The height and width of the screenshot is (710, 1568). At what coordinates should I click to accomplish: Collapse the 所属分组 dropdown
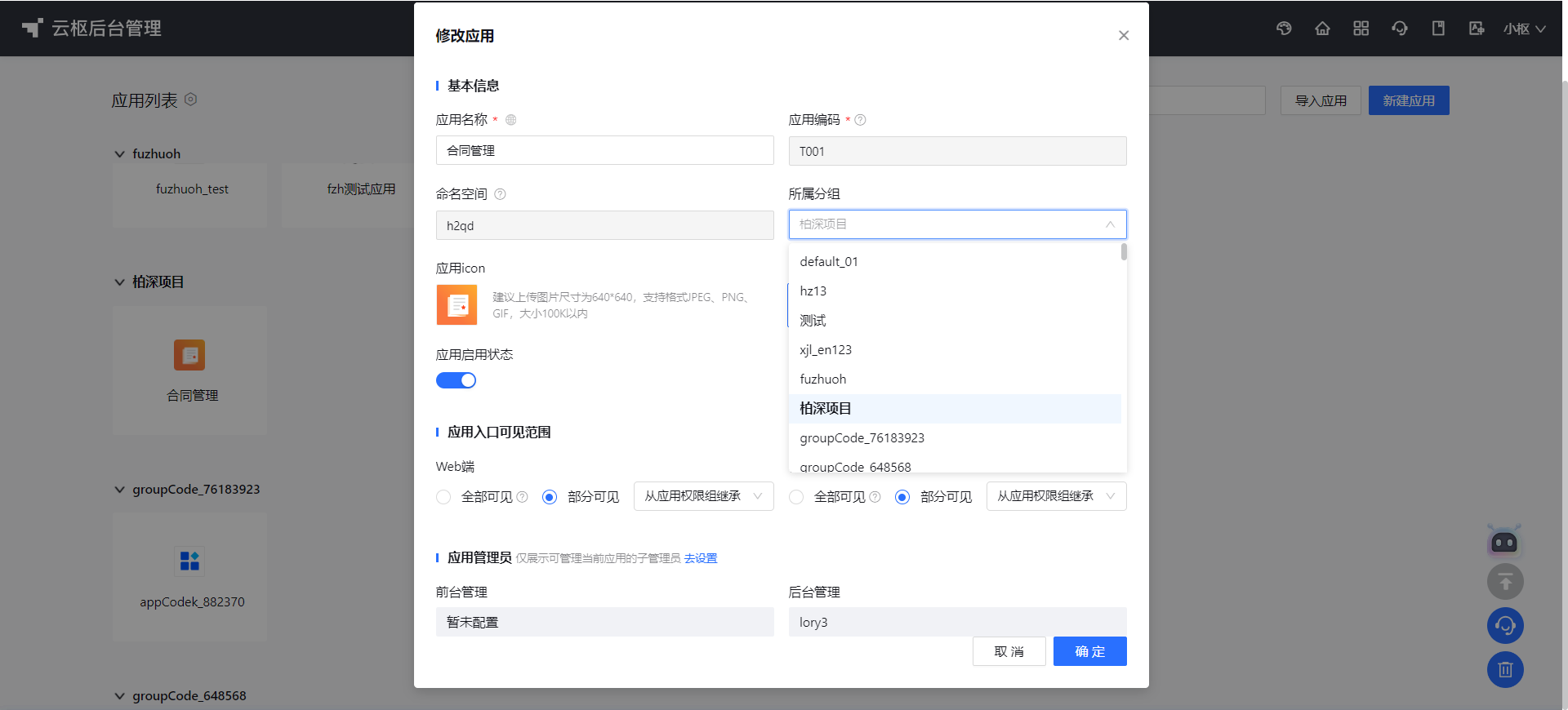click(x=957, y=224)
